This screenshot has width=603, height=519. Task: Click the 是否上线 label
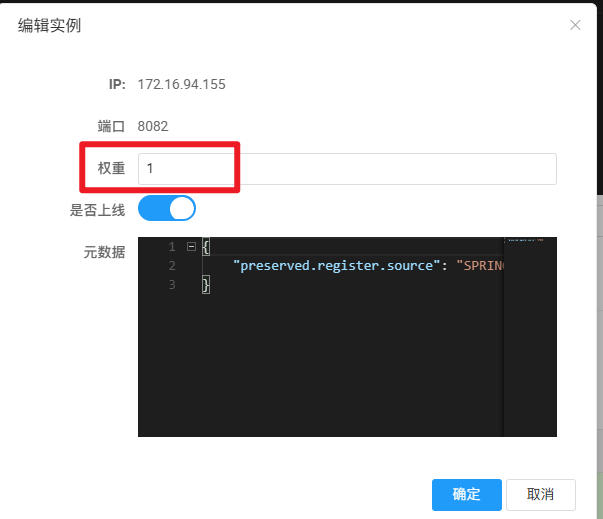[x=97, y=210]
